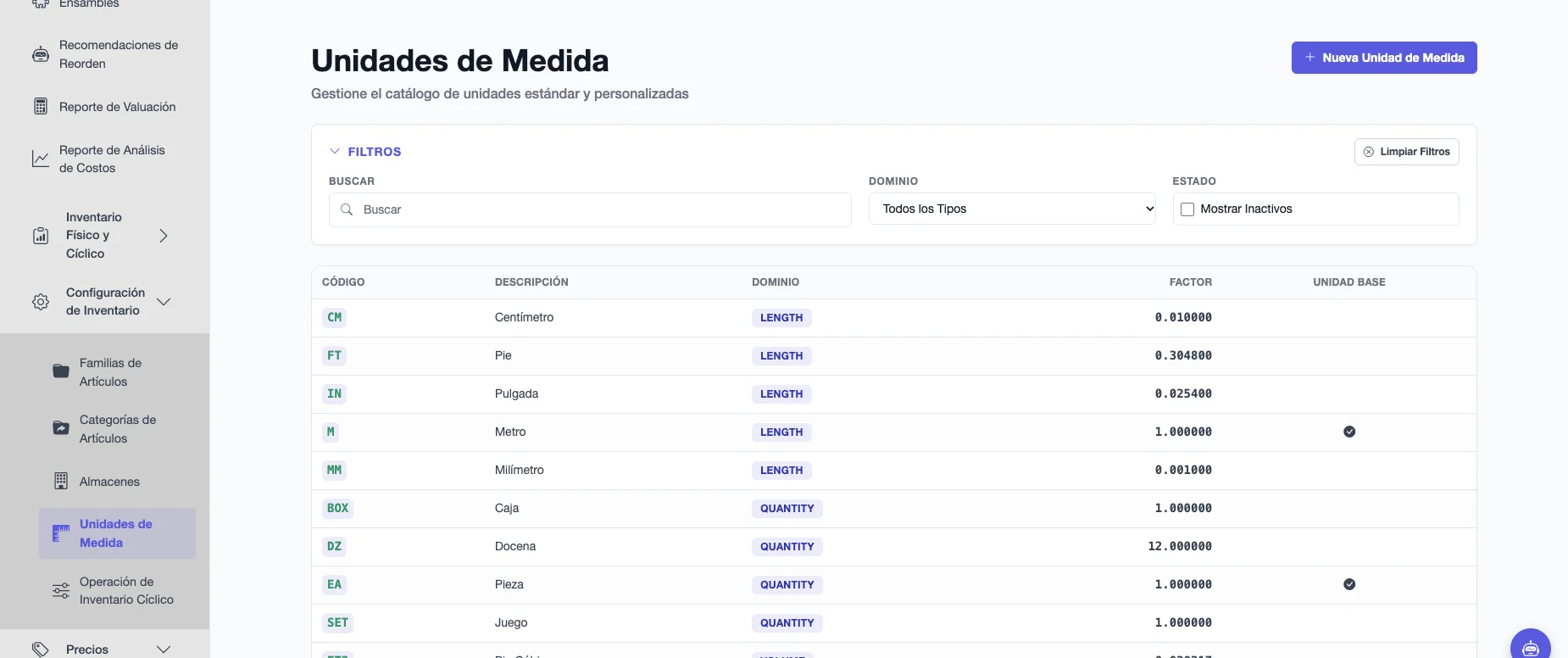This screenshot has width=1568, height=658.
Task: Select the Docena description cell
Action: 515,546
